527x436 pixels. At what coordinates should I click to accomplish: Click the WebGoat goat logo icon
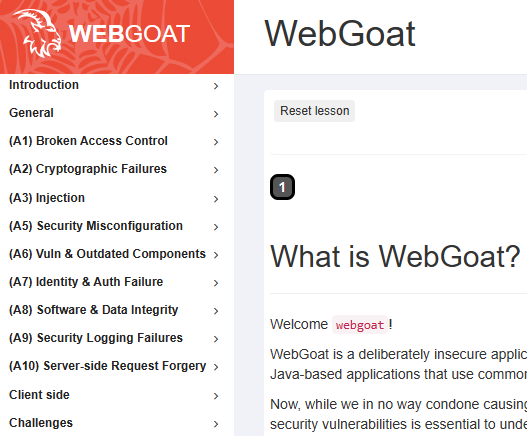tap(37, 33)
